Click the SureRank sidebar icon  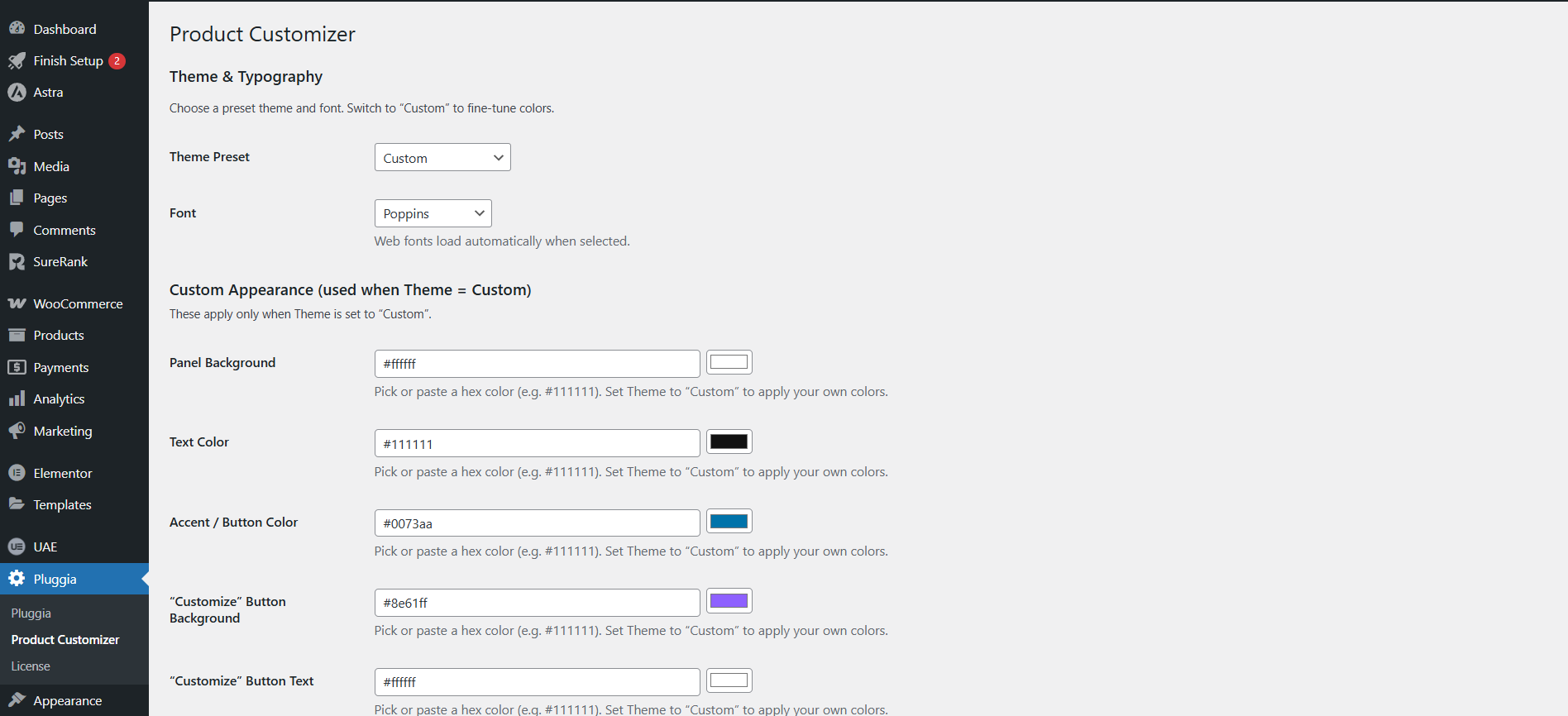[x=17, y=262]
